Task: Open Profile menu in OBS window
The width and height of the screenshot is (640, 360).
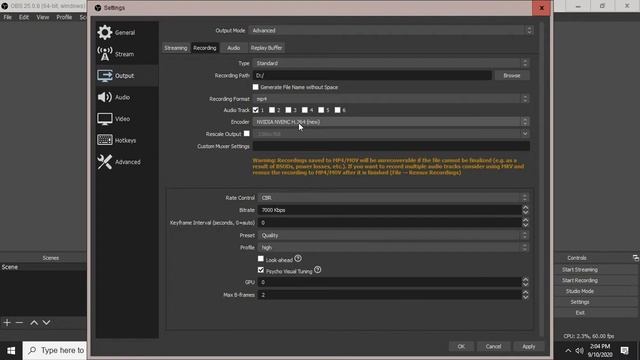Action: 64,17
